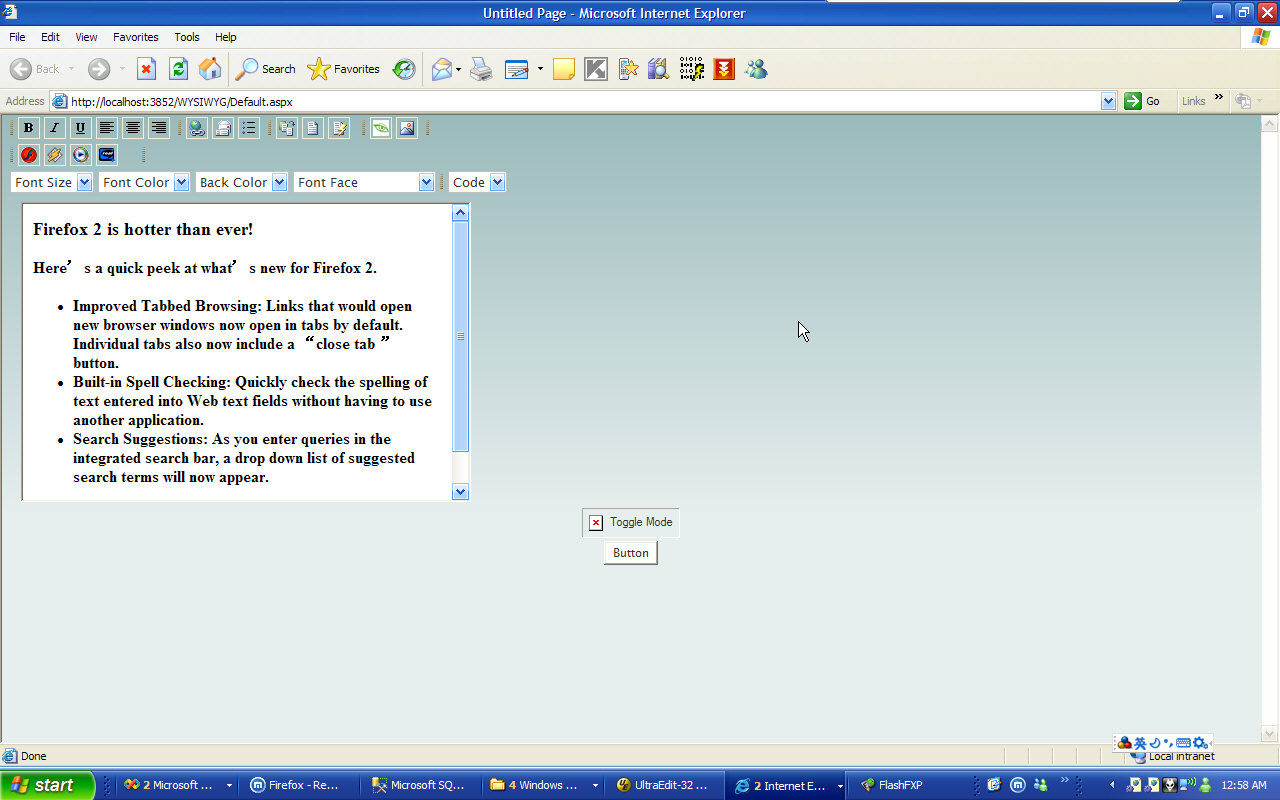Image resolution: width=1280 pixels, height=800 pixels.
Task: Click the binary lightning toolbar icon
Action: coord(692,69)
